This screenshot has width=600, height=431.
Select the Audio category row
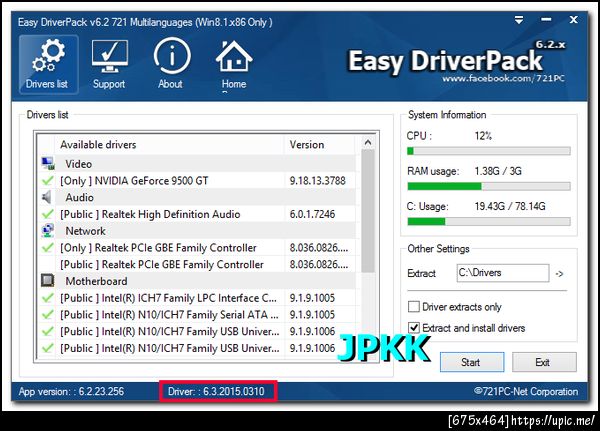pyautogui.click(x=198, y=197)
